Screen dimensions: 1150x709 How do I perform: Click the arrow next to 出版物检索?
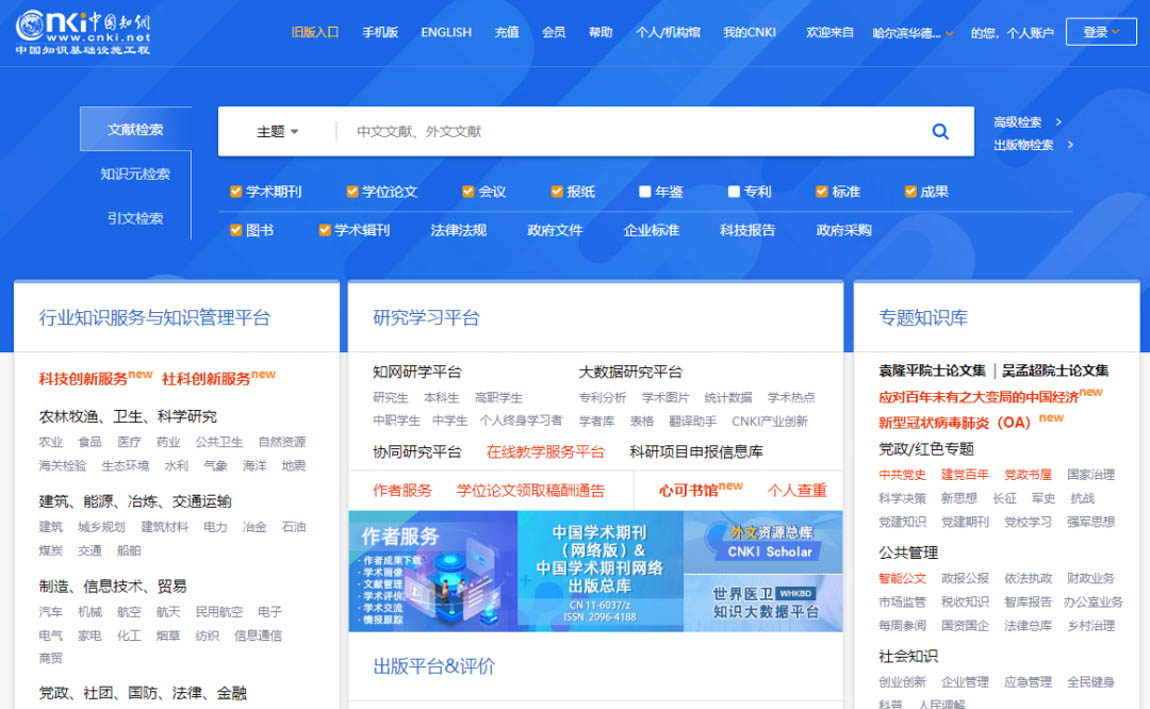1070,145
